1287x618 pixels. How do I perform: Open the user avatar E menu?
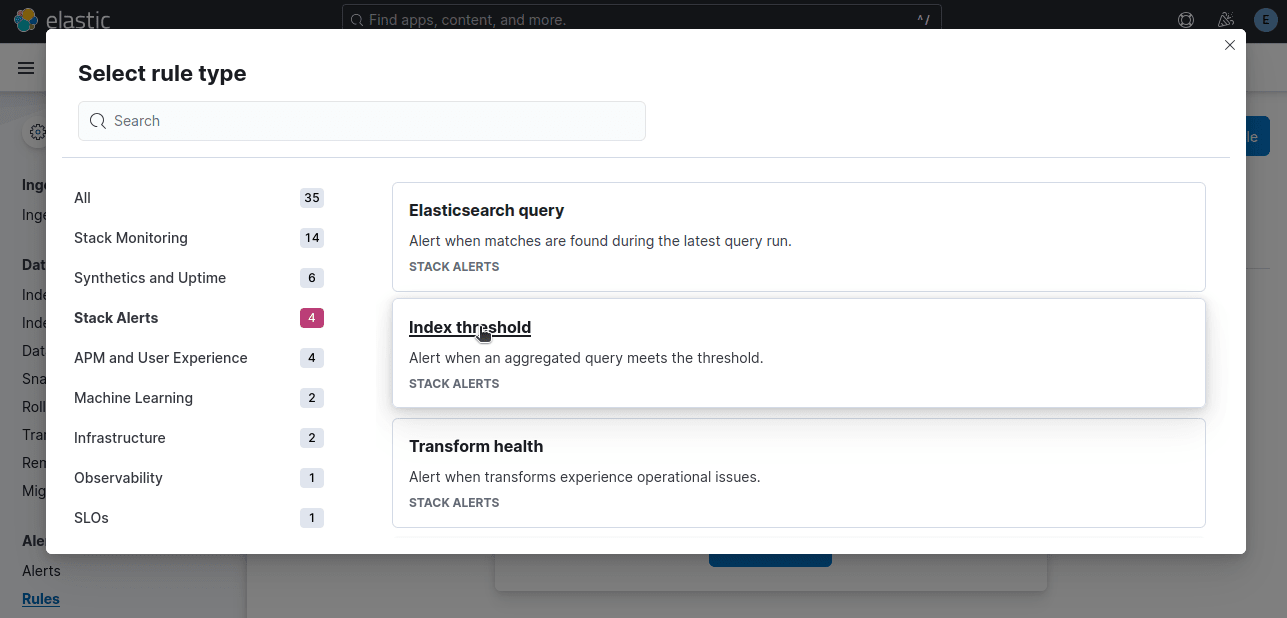pyautogui.click(x=1265, y=20)
